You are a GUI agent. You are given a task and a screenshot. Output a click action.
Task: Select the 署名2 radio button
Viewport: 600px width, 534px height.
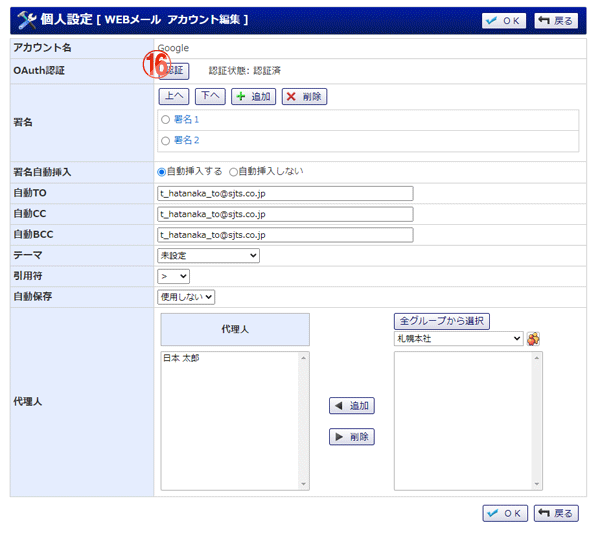(x=165, y=141)
